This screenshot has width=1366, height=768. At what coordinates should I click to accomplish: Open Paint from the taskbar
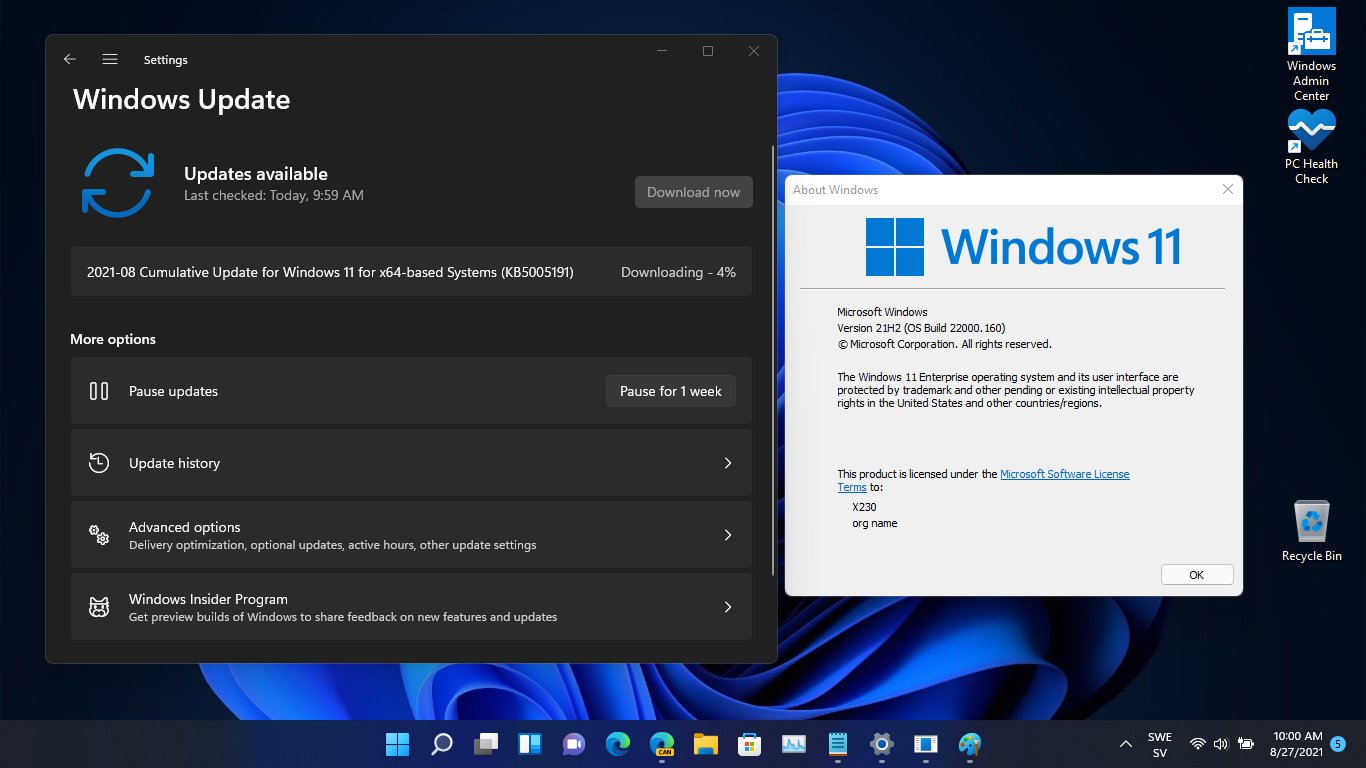(x=970, y=744)
